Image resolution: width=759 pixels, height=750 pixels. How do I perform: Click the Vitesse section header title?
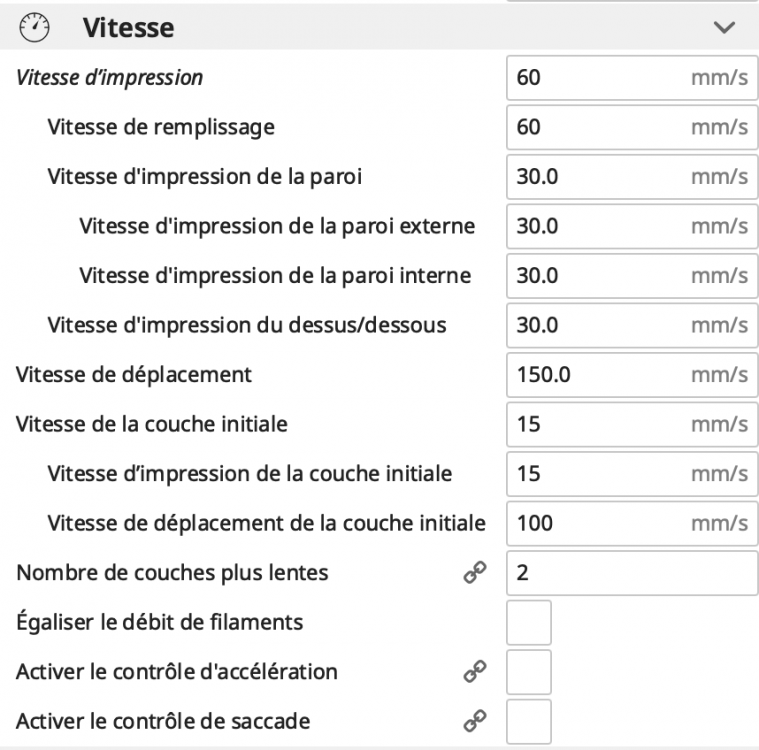128,28
